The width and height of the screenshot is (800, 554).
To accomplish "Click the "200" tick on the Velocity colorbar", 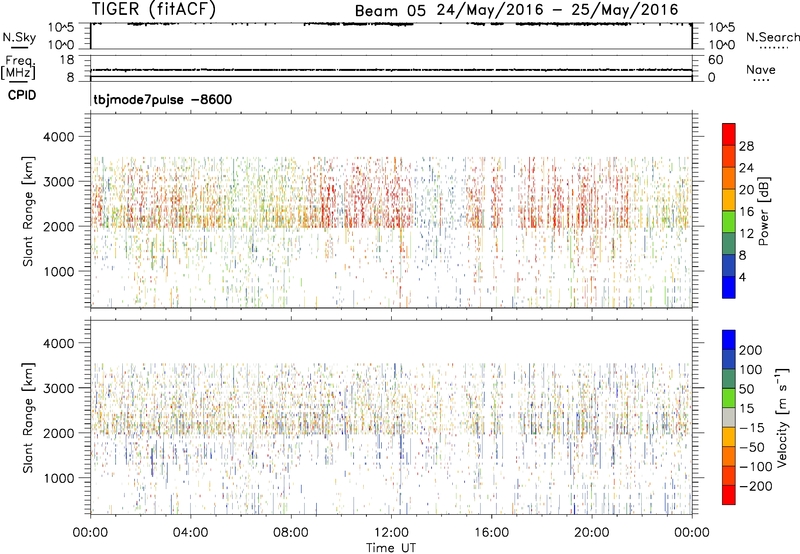I will tap(751, 350).
